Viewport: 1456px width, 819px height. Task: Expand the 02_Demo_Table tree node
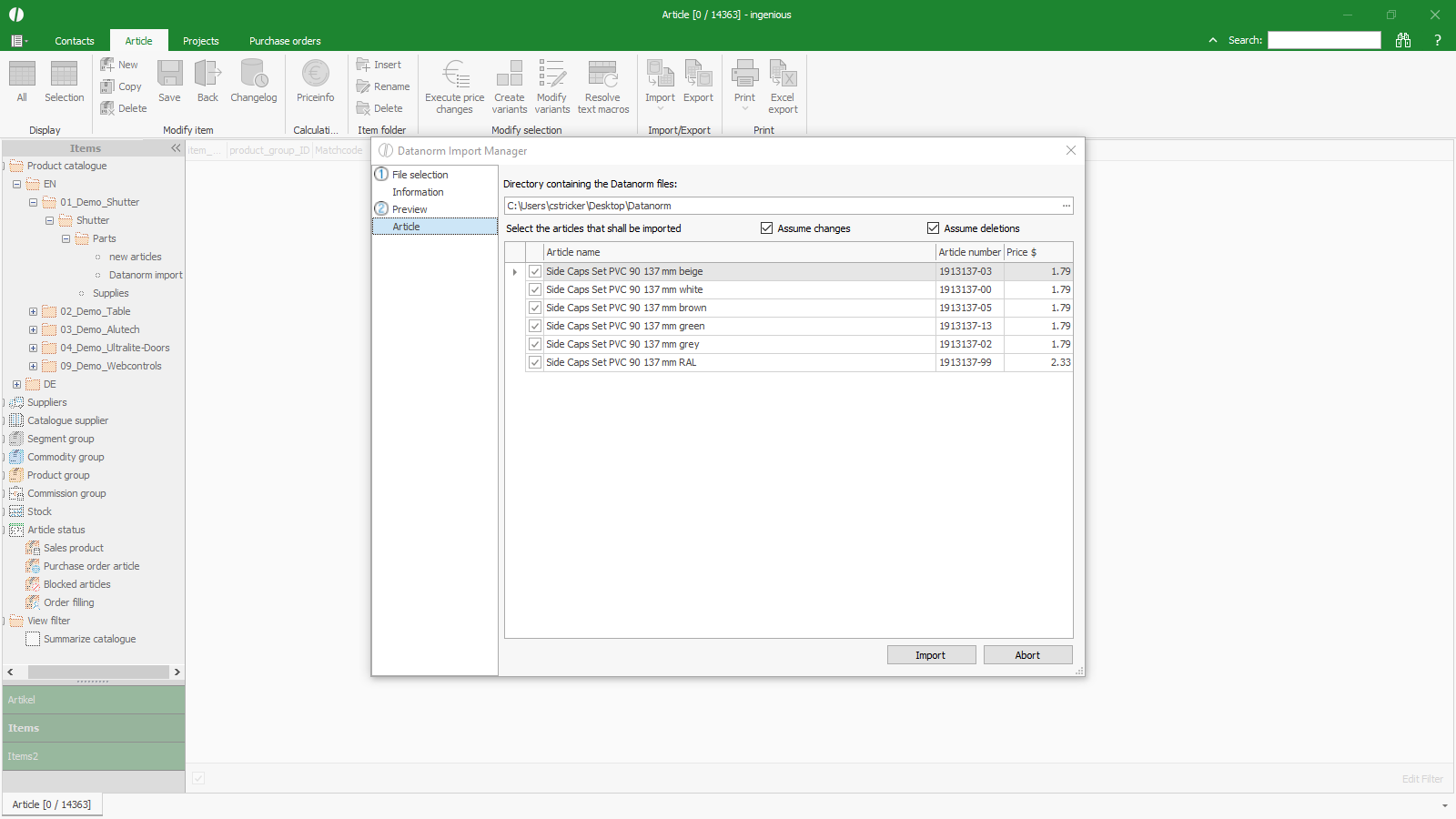[x=34, y=311]
